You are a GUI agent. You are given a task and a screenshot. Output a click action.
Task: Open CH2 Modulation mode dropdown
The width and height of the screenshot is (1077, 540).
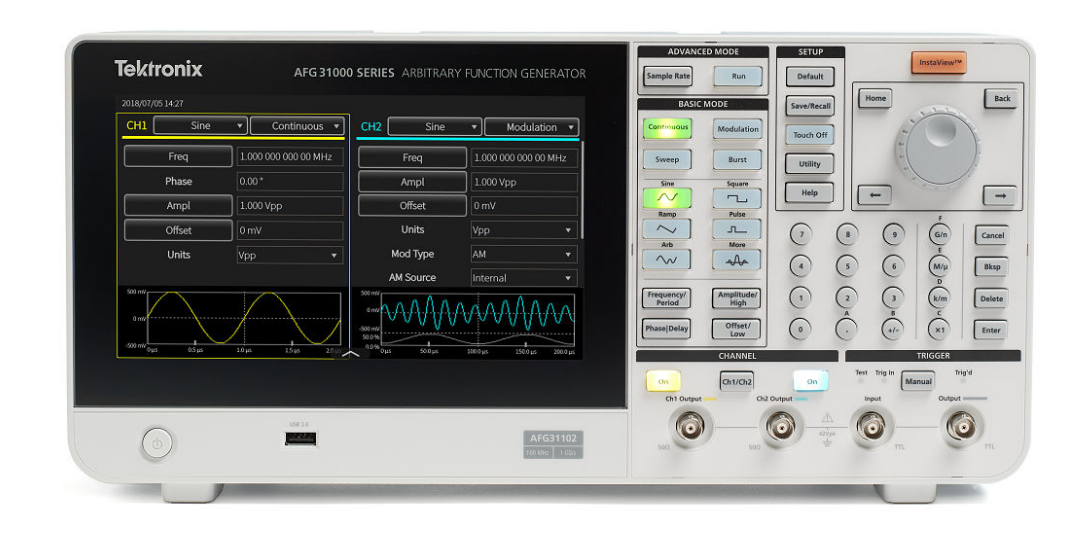click(x=531, y=127)
